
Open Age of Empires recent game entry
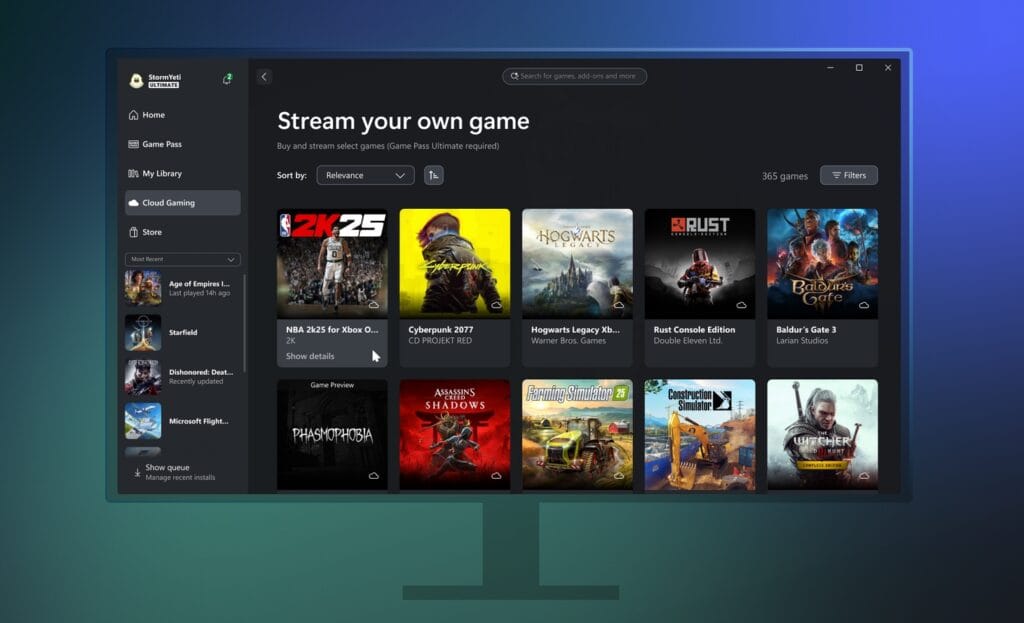point(183,288)
